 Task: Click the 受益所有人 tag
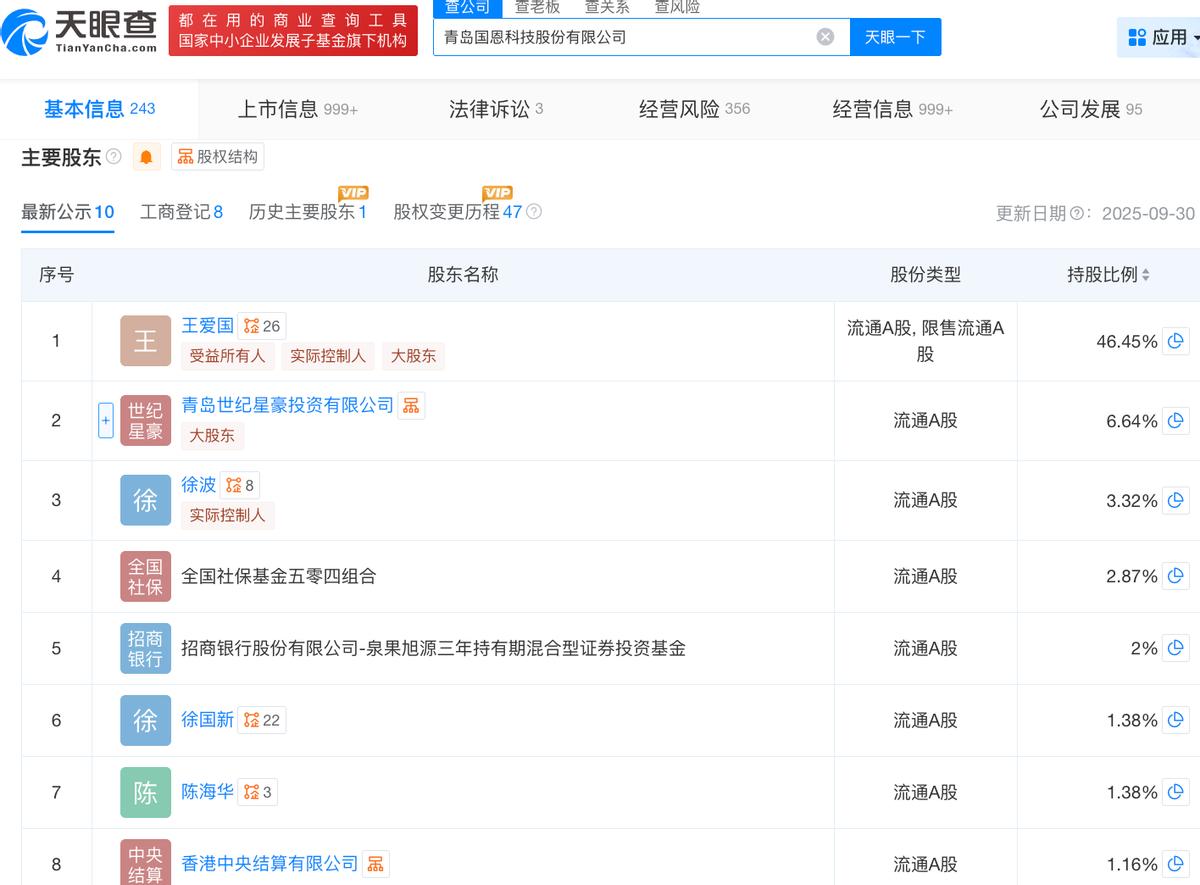[227, 356]
